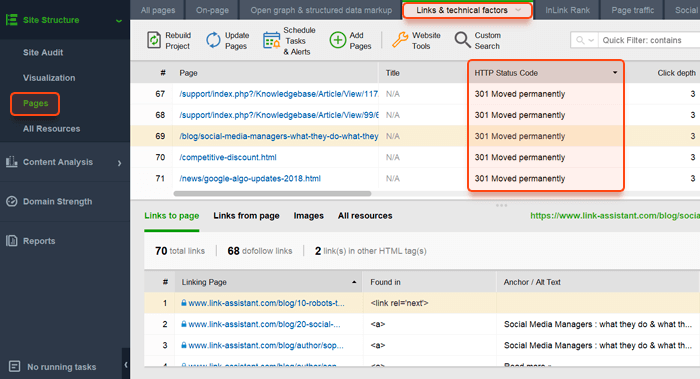Viewport: 700px width, 379px height.
Task: Open the green link-assistant.com blog URL
Action: pos(615,216)
